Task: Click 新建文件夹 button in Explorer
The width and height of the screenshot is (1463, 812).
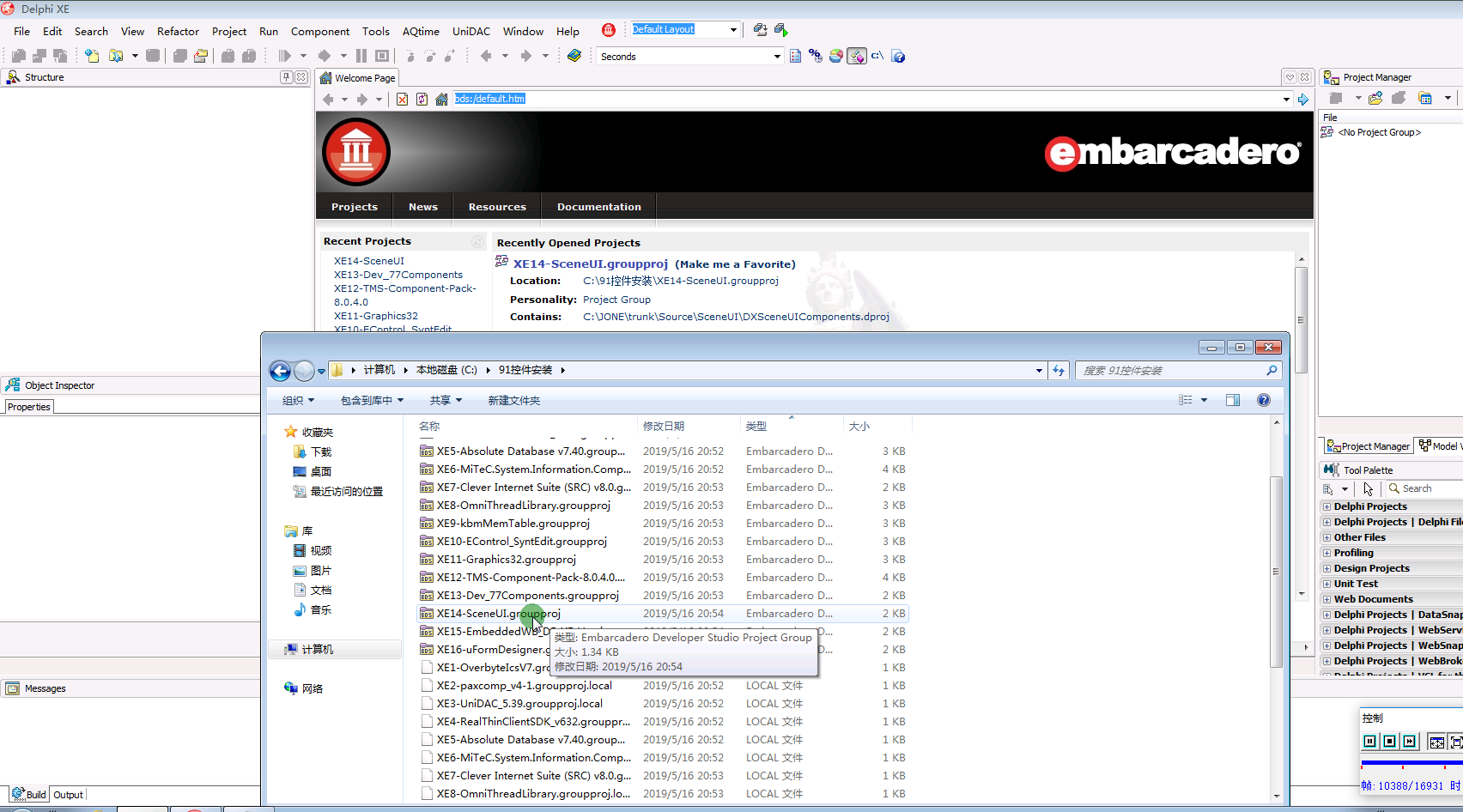Action: (x=514, y=401)
